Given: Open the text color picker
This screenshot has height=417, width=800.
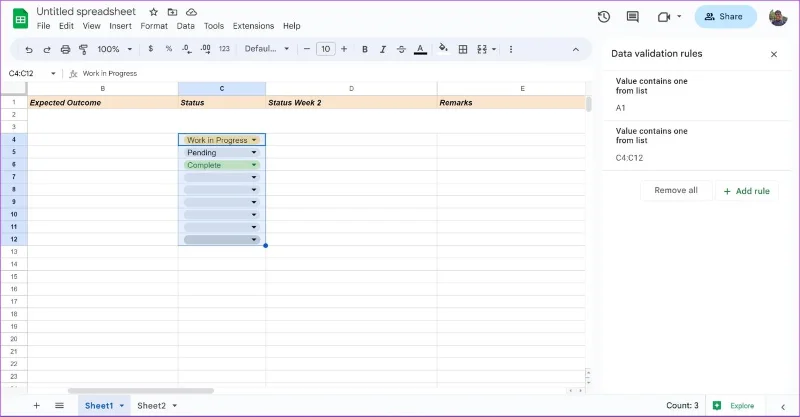Looking at the screenshot, I should point(420,49).
